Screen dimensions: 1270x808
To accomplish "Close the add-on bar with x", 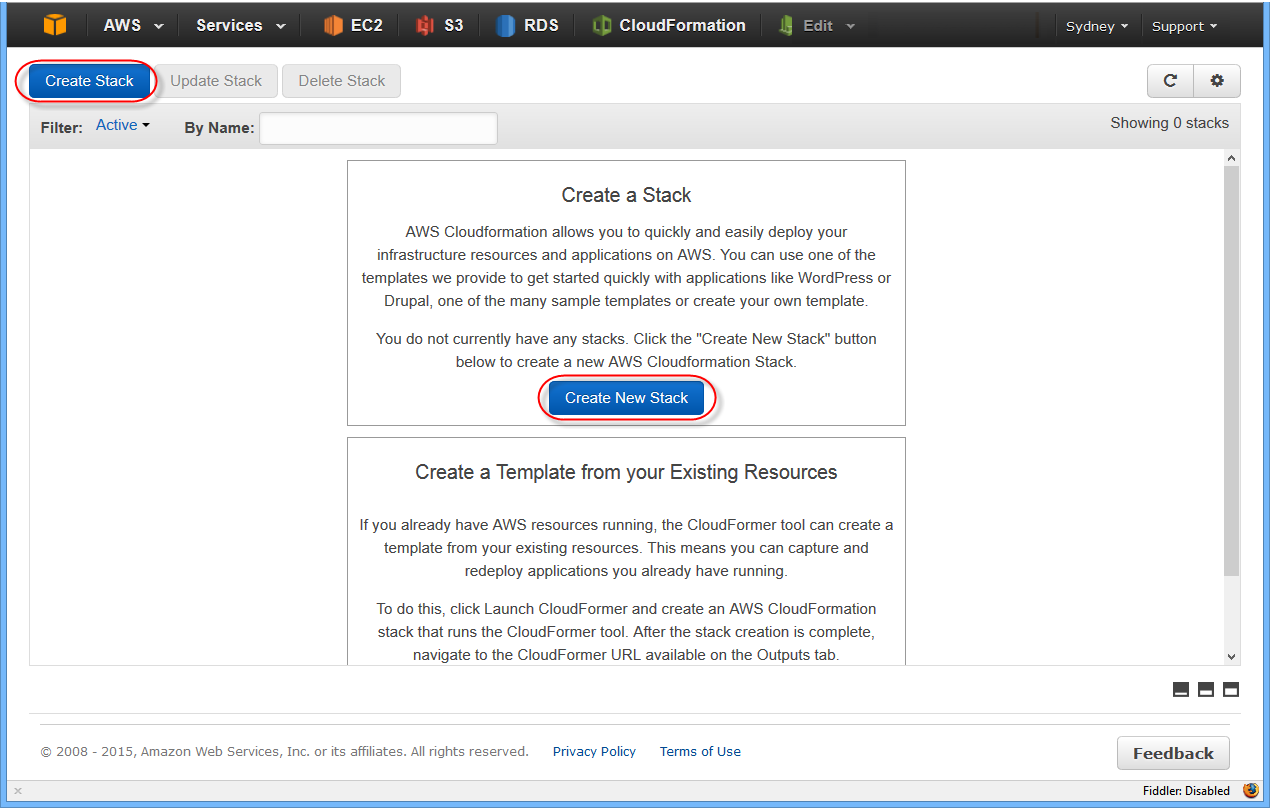I will pos(17,791).
